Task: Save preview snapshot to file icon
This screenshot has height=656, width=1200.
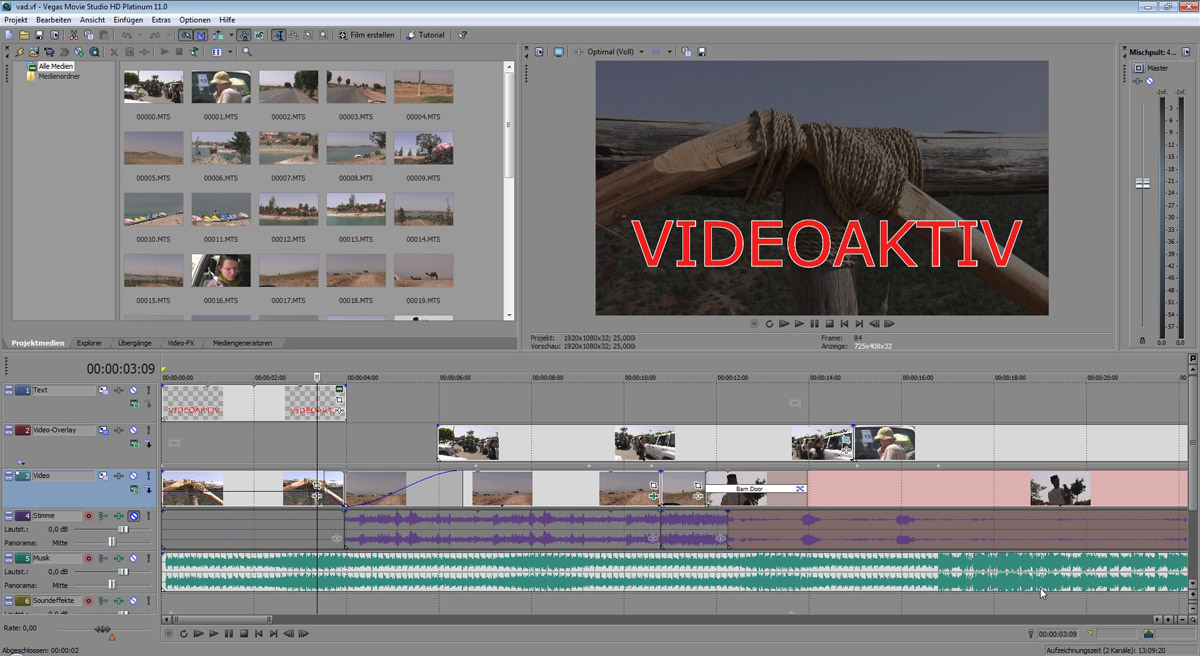Action: tap(701, 51)
